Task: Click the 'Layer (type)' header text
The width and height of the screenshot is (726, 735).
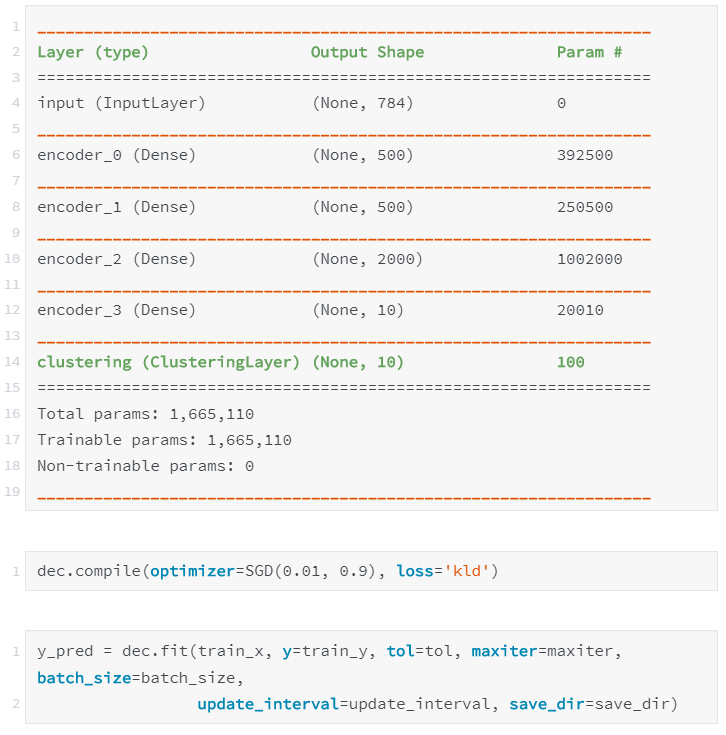Action: 92,52
